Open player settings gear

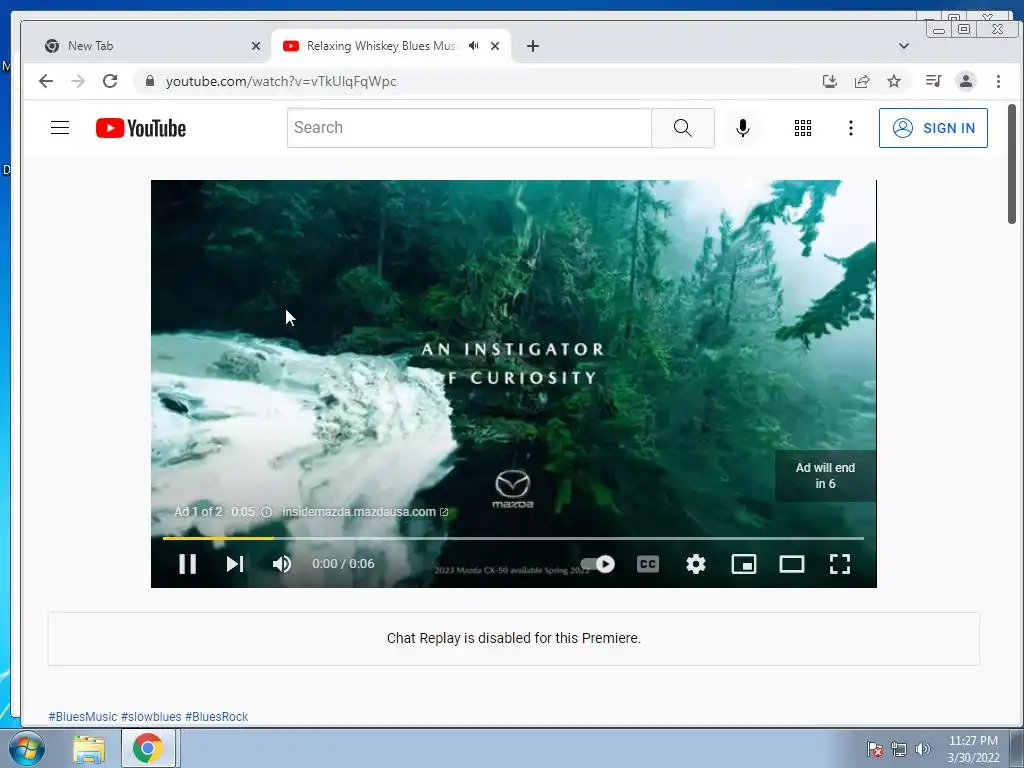(x=696, y=564)
